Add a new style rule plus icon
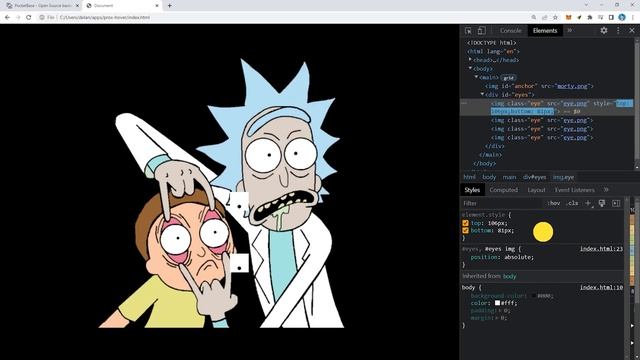Screen dimensions: 640x360 pos(588,203)
